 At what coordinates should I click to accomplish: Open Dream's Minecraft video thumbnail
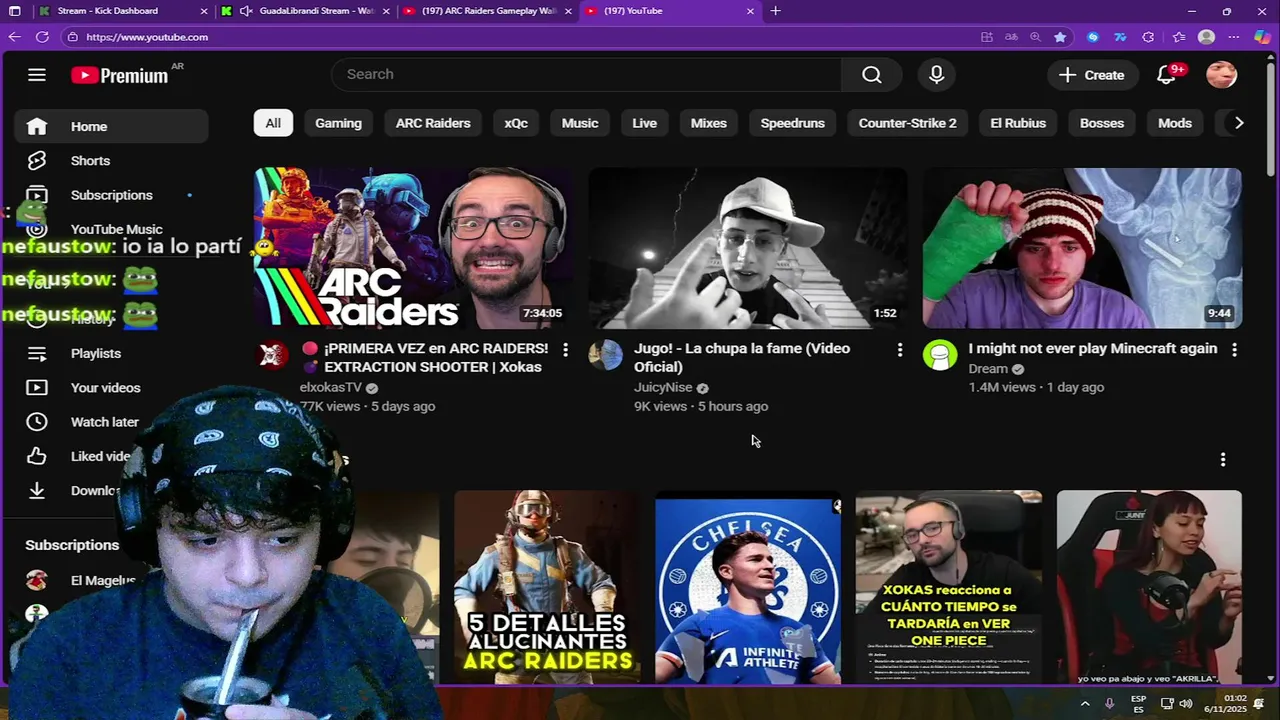point(1082,248)
